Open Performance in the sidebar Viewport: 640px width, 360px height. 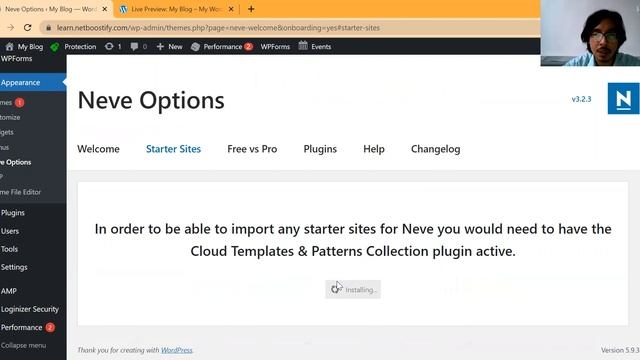27,327
